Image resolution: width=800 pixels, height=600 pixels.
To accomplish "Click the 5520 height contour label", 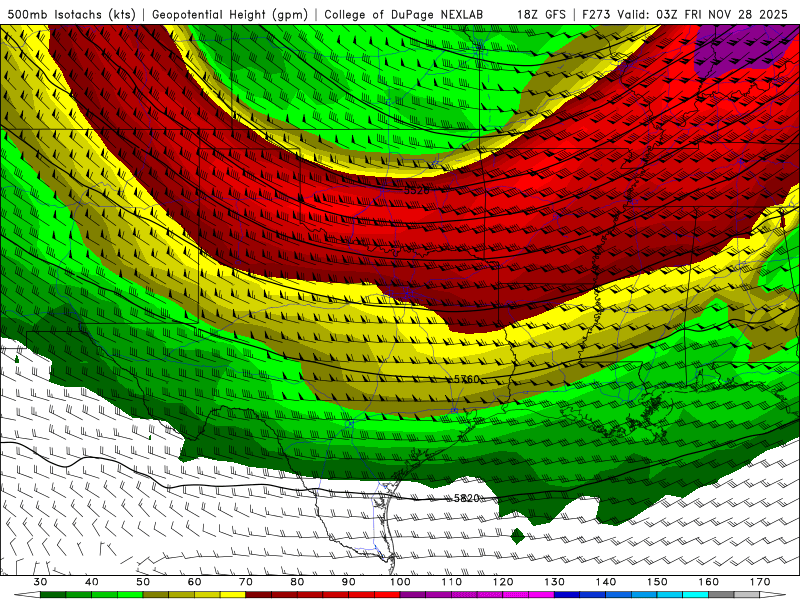I will [416, 190].
